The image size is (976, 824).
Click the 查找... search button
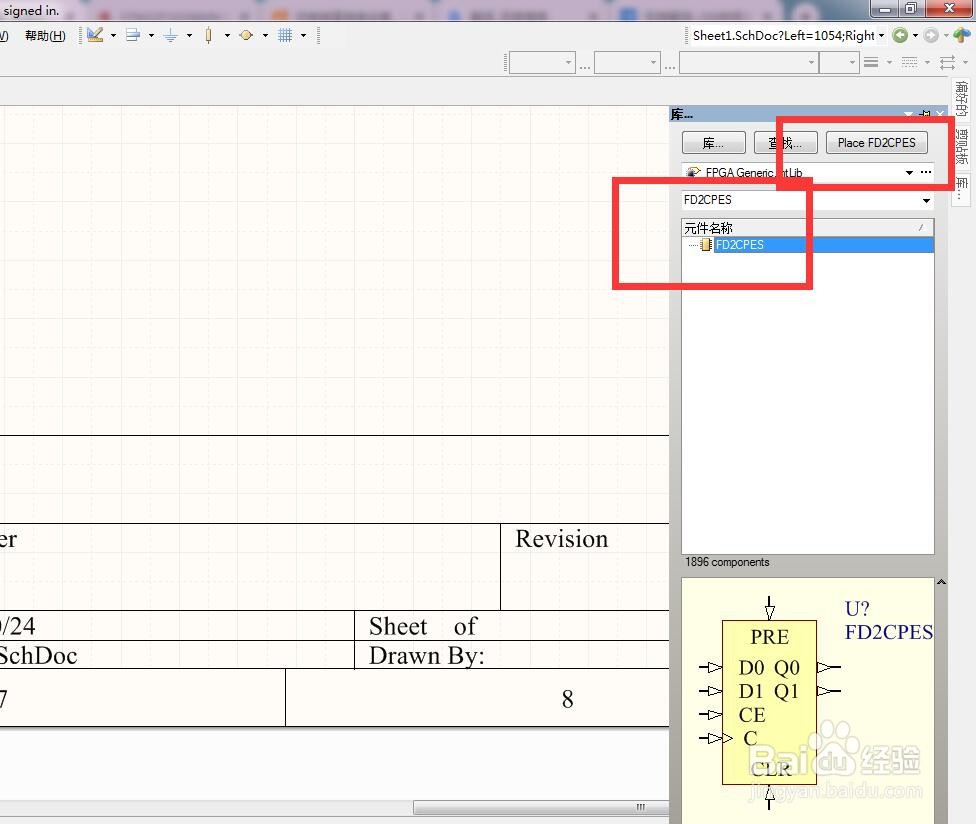(786, 143)
